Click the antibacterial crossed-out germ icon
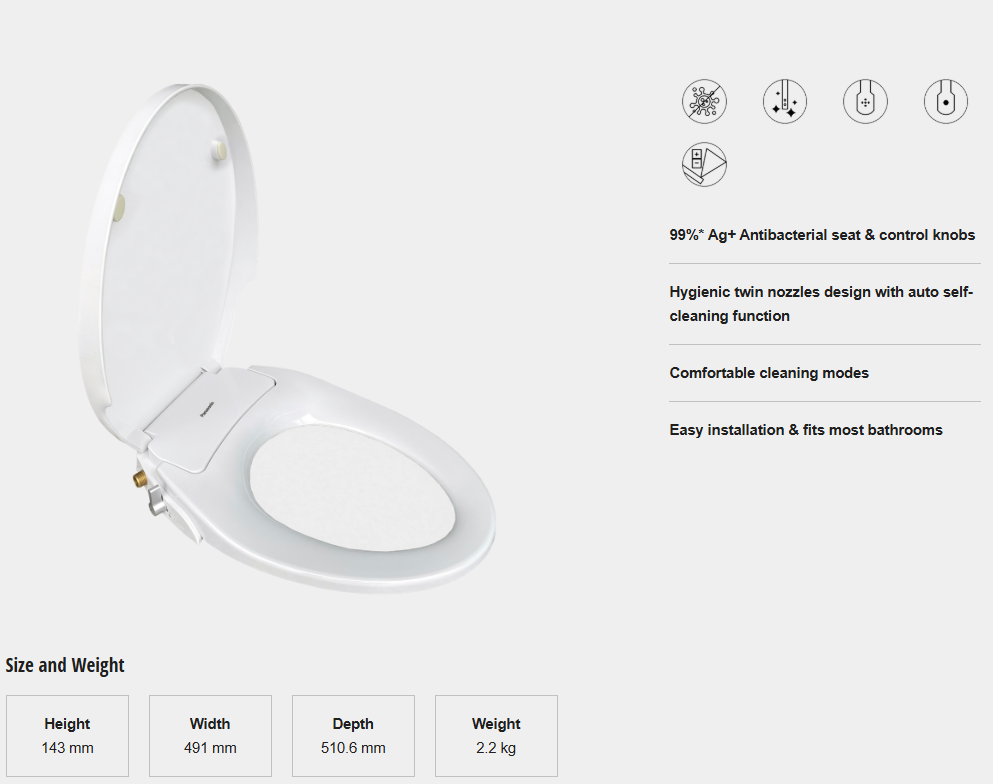 [x=704, y=101]
